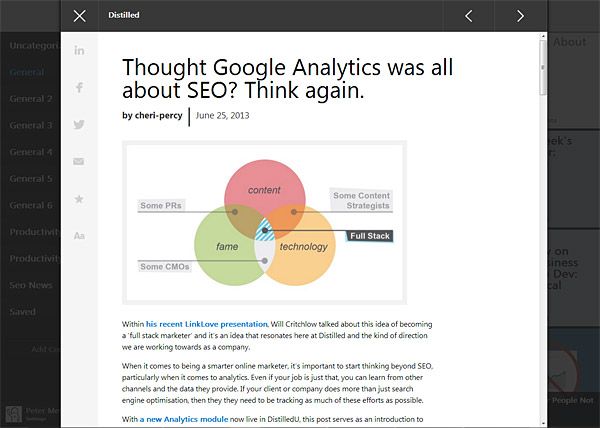Go to the previous article arrow

click(x=469, y=16)
